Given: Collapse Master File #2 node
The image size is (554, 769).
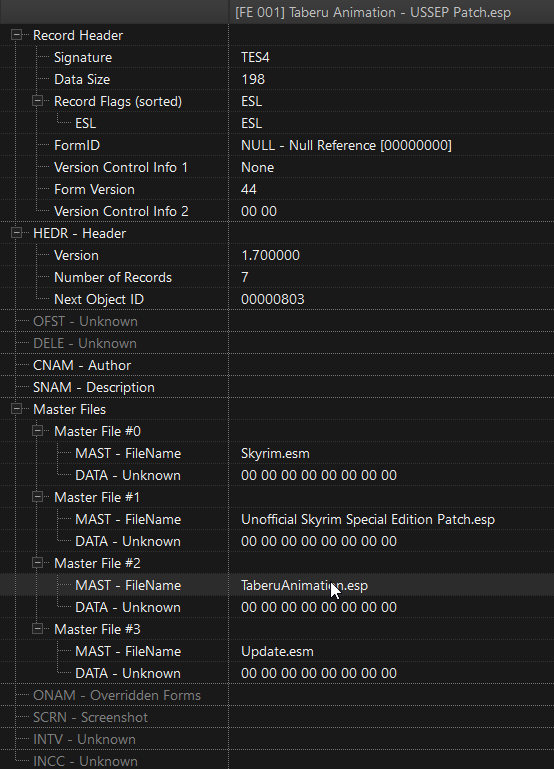Looking at the screenshot, I should 38,563.
